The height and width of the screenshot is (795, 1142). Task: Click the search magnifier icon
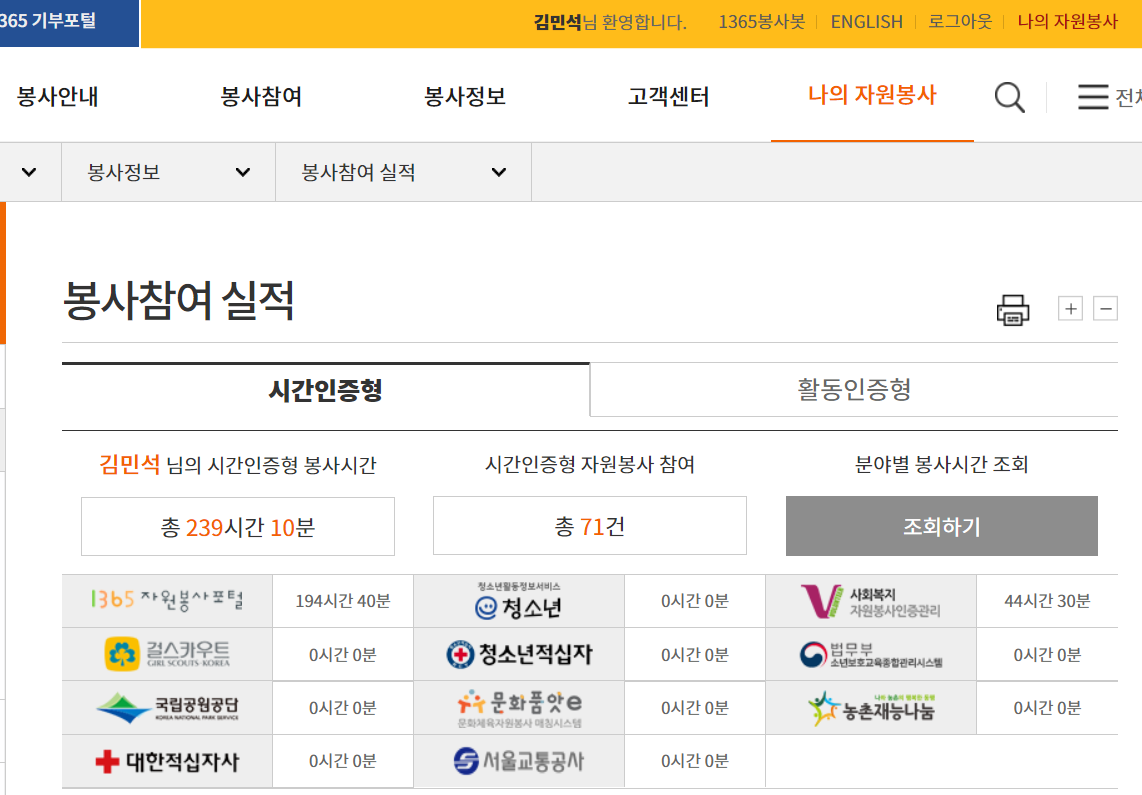pyautogui.click(x=1009, y=97)
